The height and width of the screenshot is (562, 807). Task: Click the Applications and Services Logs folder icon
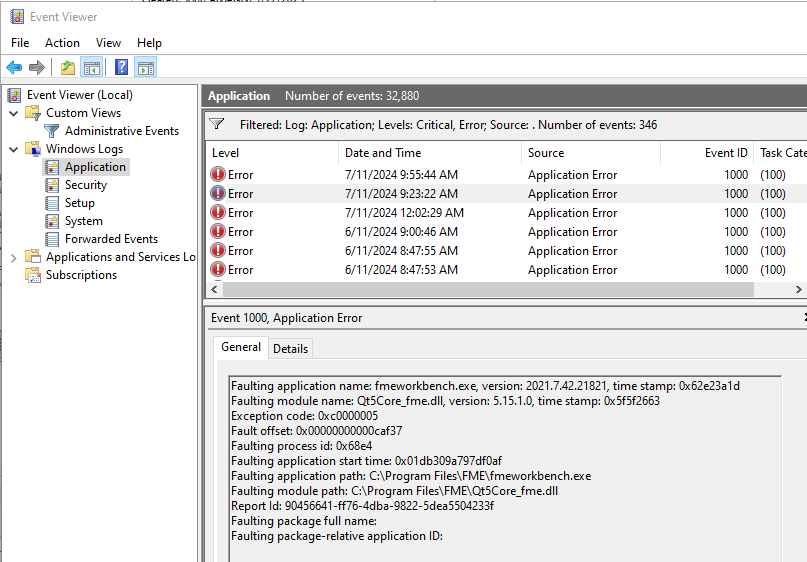pyautogui.click(x=33, y=257)
